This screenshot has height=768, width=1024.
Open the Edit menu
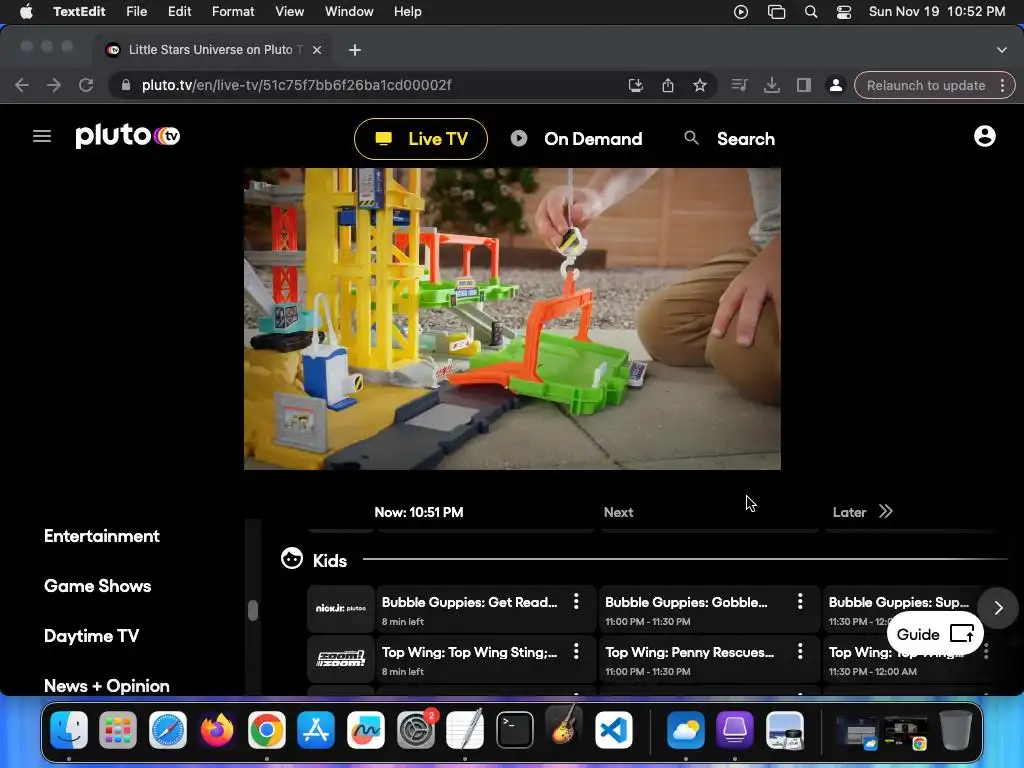[179, 11]
